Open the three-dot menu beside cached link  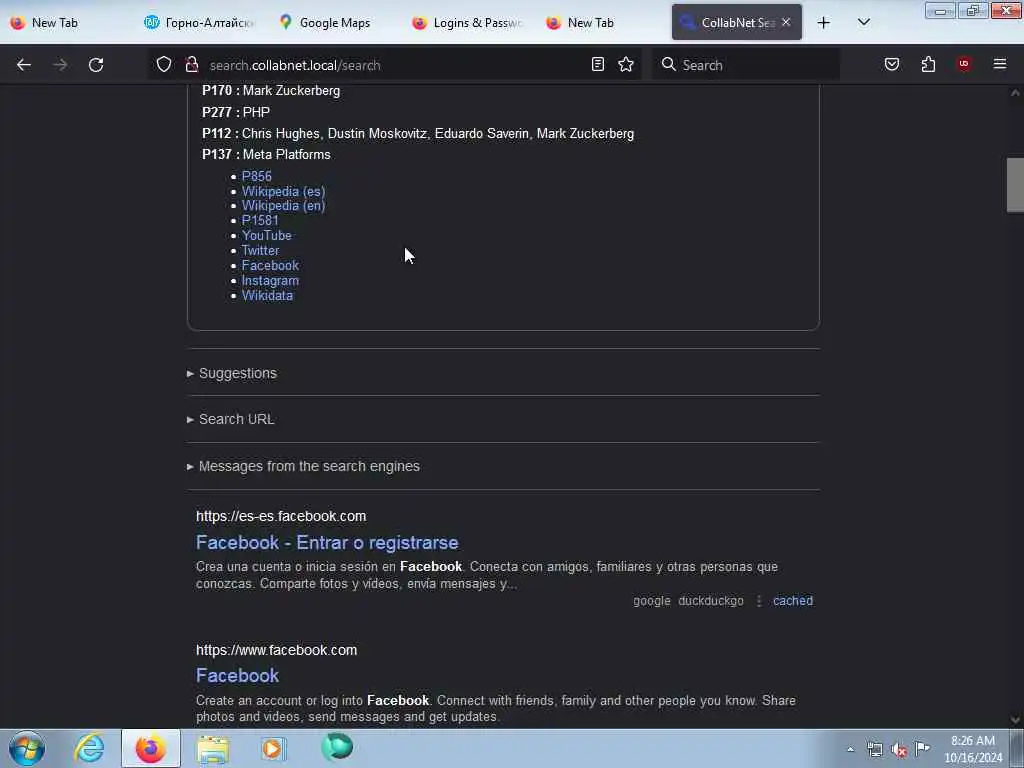(759, 601)
